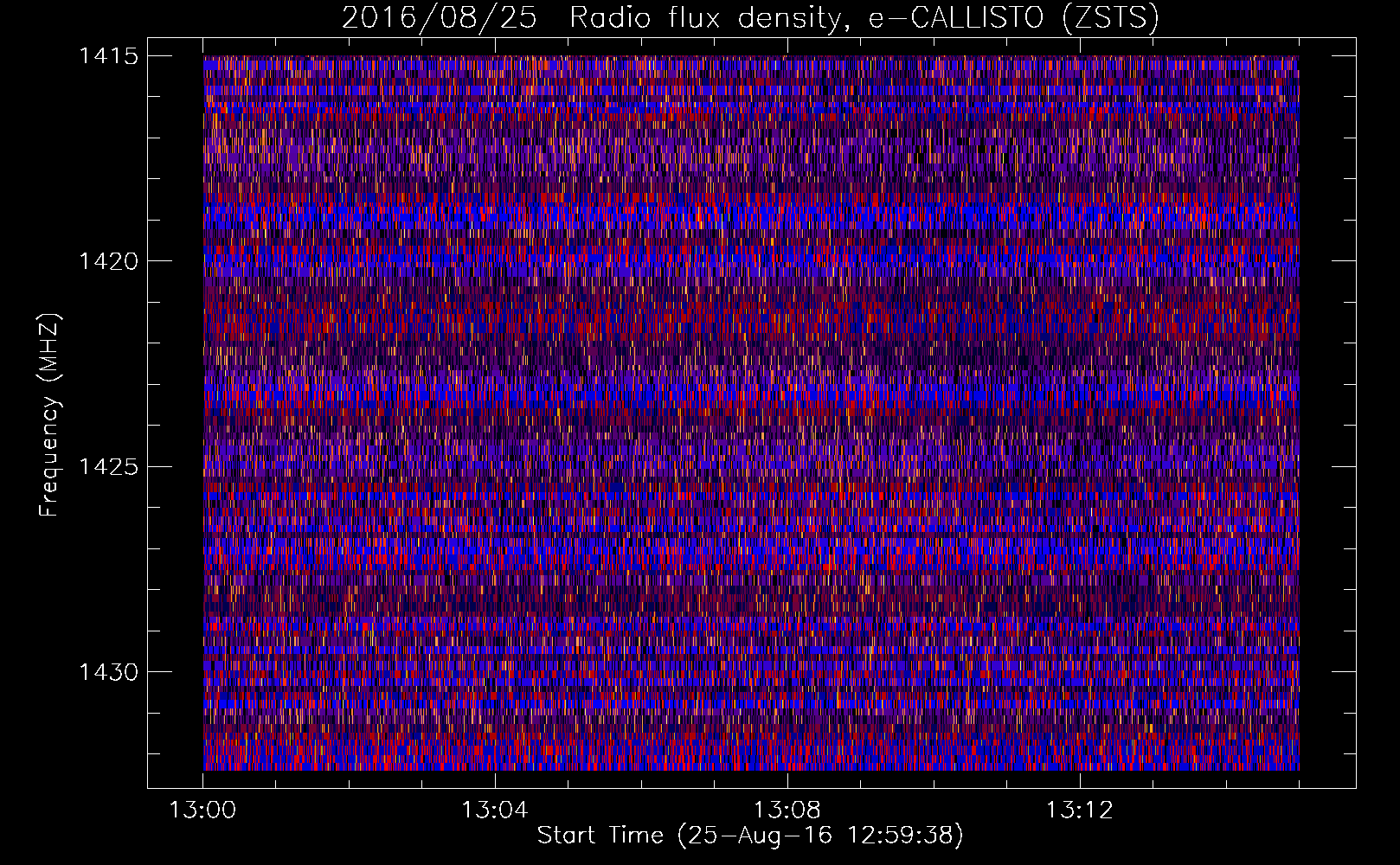Image resolution: width=1400 pixels, height=865 pixels.
Task: Click the 'Start Time (25-Aug-16 12:59:38)' x-axis label
Action: click(750, 836)
